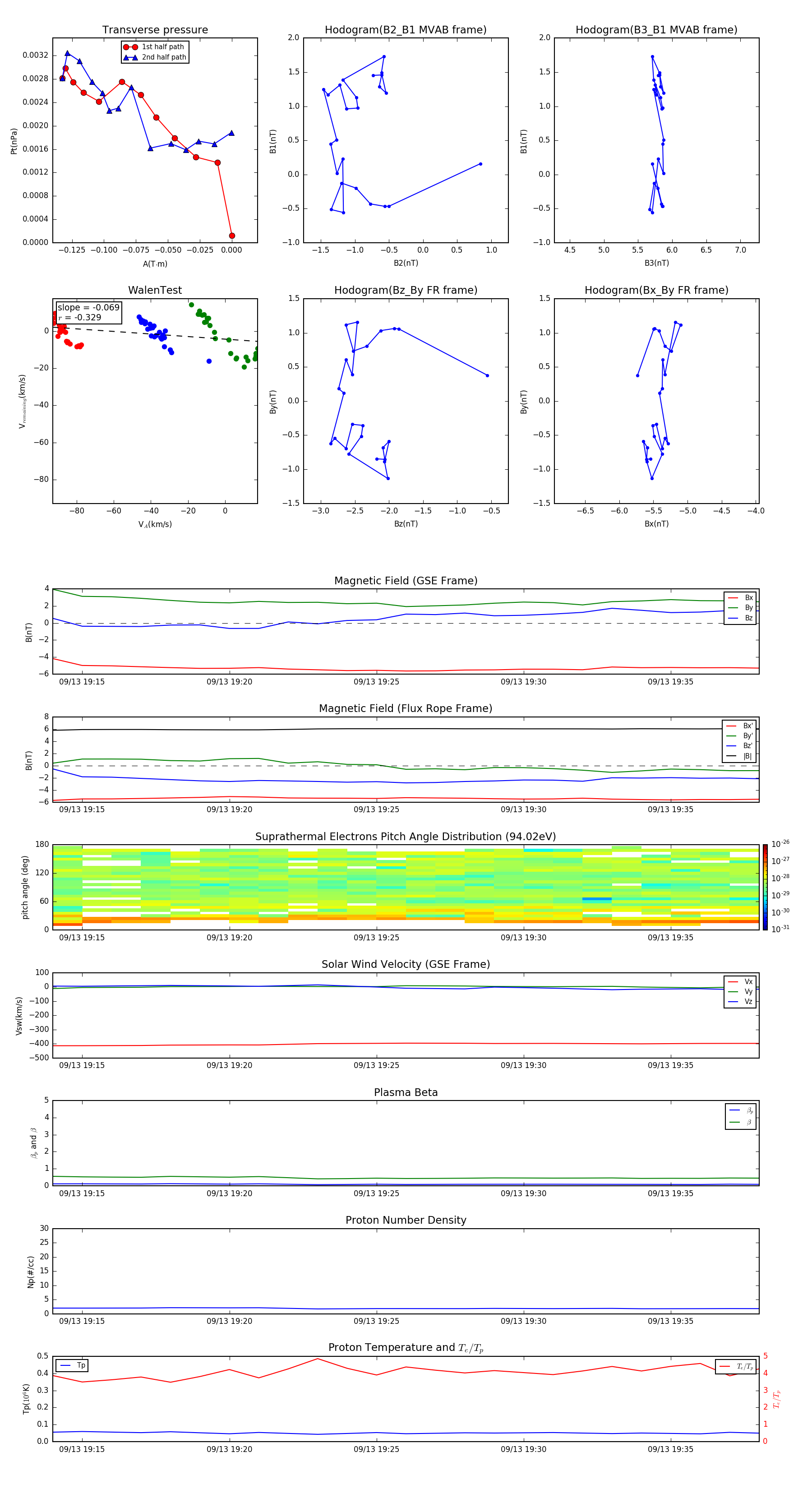Click the Bx' legend entry in Flux Rope panel
Screen dimensions: 812x1489
click(739, 726)
